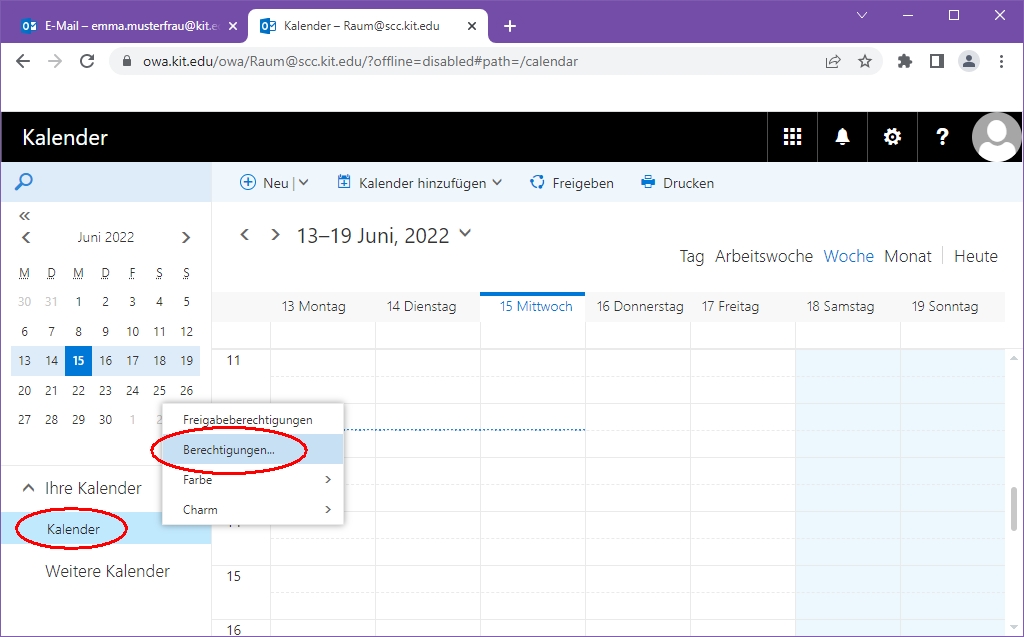Open the date range dropdown arrow
The image size is (1024, 637).
pyautogui.click(x=464, y=234)
